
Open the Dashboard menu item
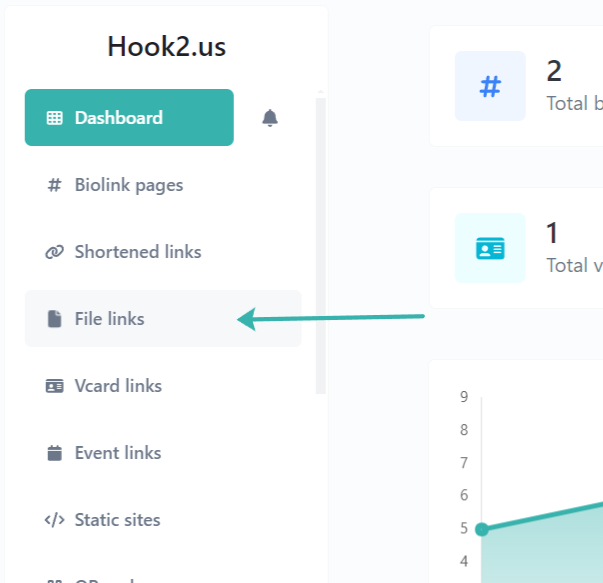tap(129, 118)
